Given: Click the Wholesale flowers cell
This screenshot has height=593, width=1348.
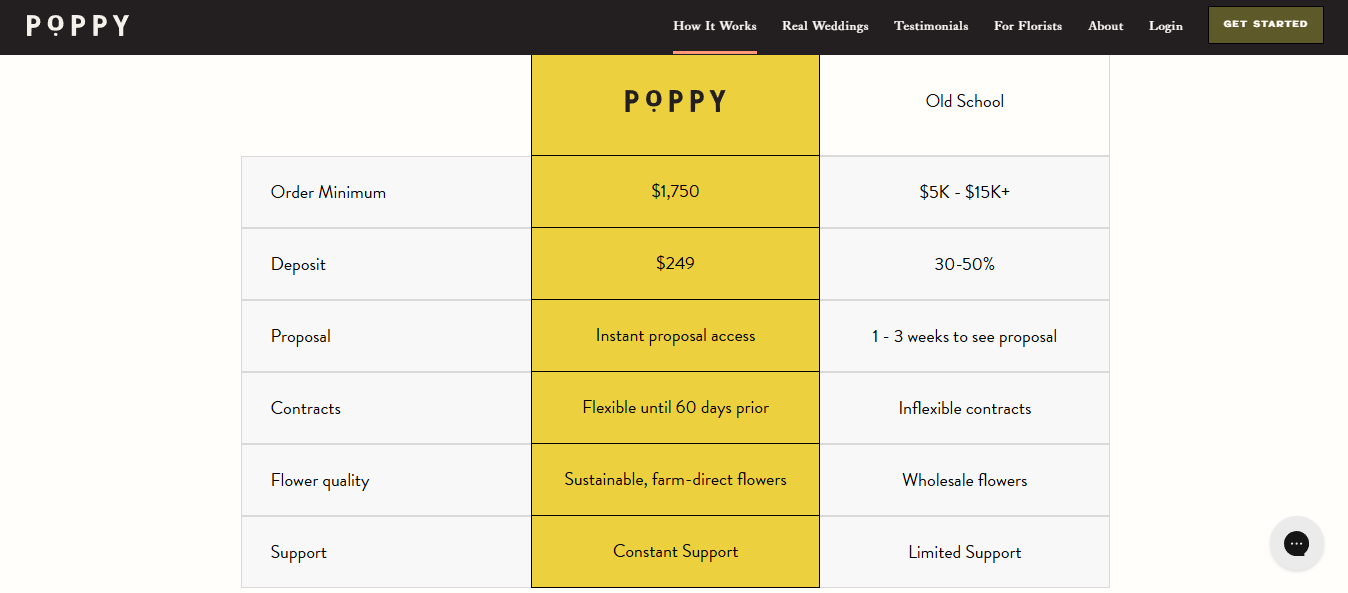Looking at the screenshot, I should coord(965,480).
